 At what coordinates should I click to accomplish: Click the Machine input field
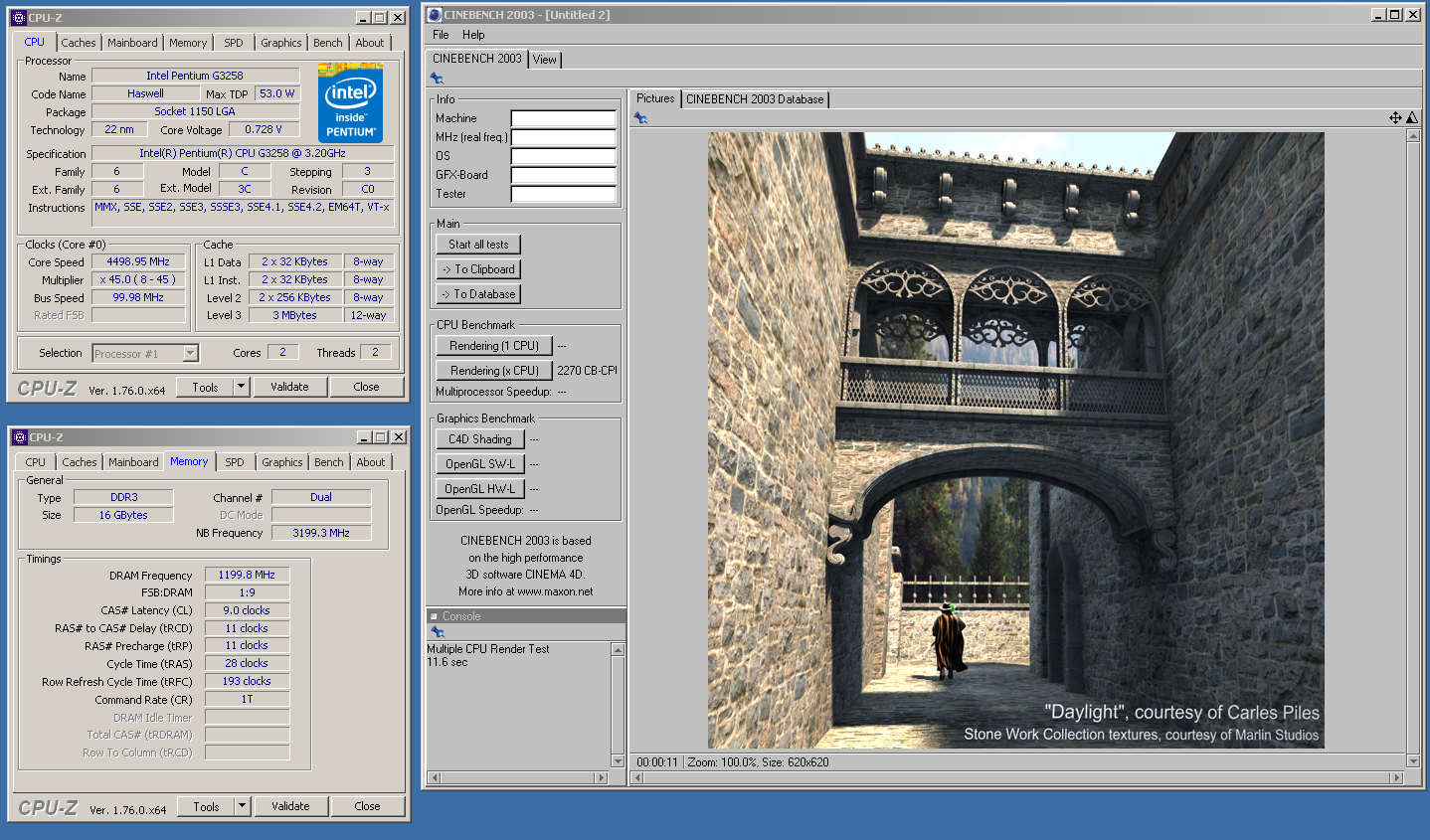click(564, 118)
